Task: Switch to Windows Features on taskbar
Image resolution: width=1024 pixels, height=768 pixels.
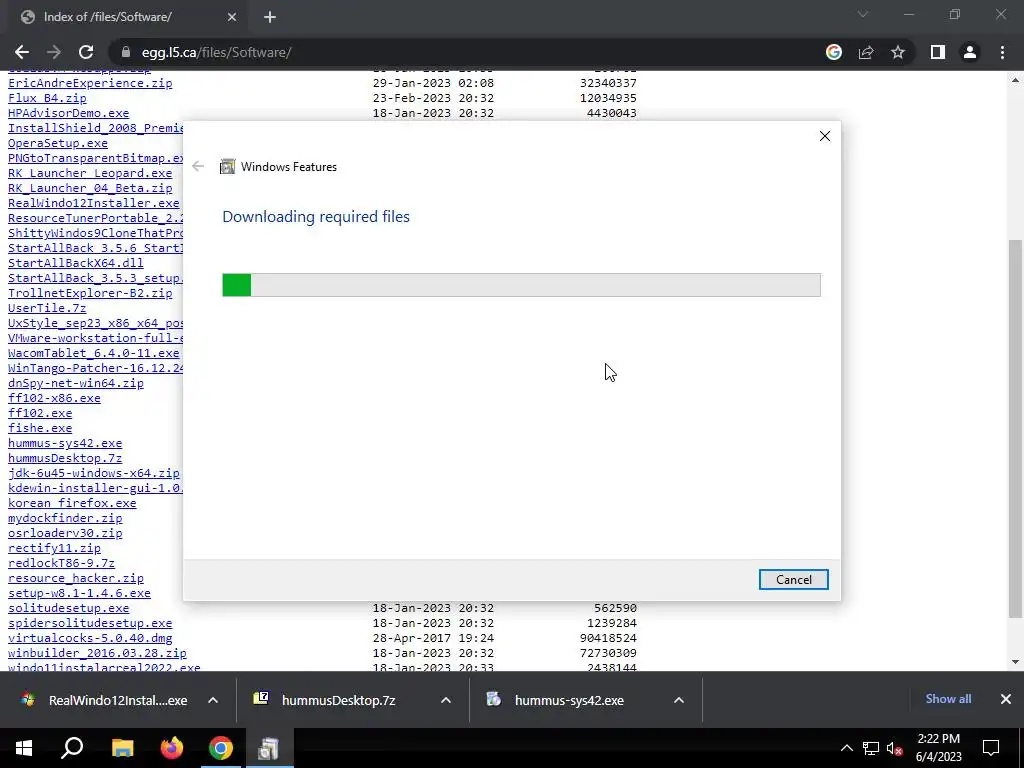Action: click(268, 748)
